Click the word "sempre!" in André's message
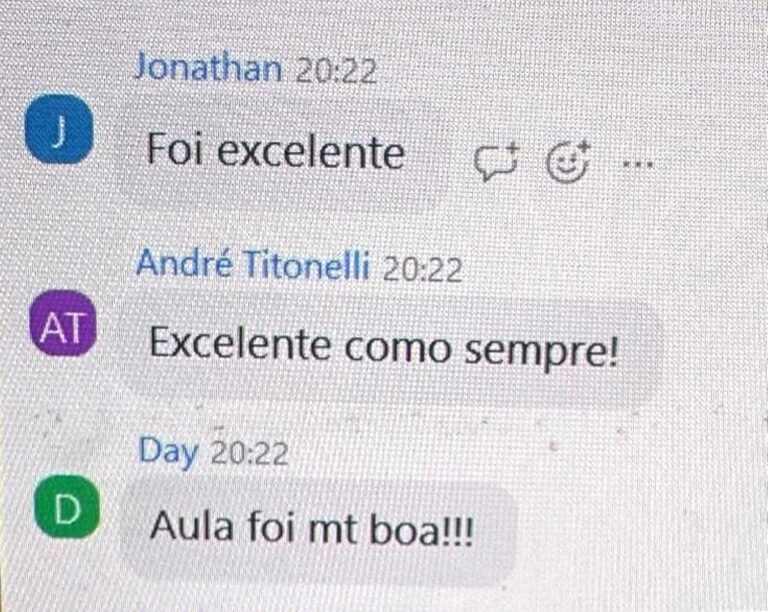768x612 pixels. tap(541, 351)
